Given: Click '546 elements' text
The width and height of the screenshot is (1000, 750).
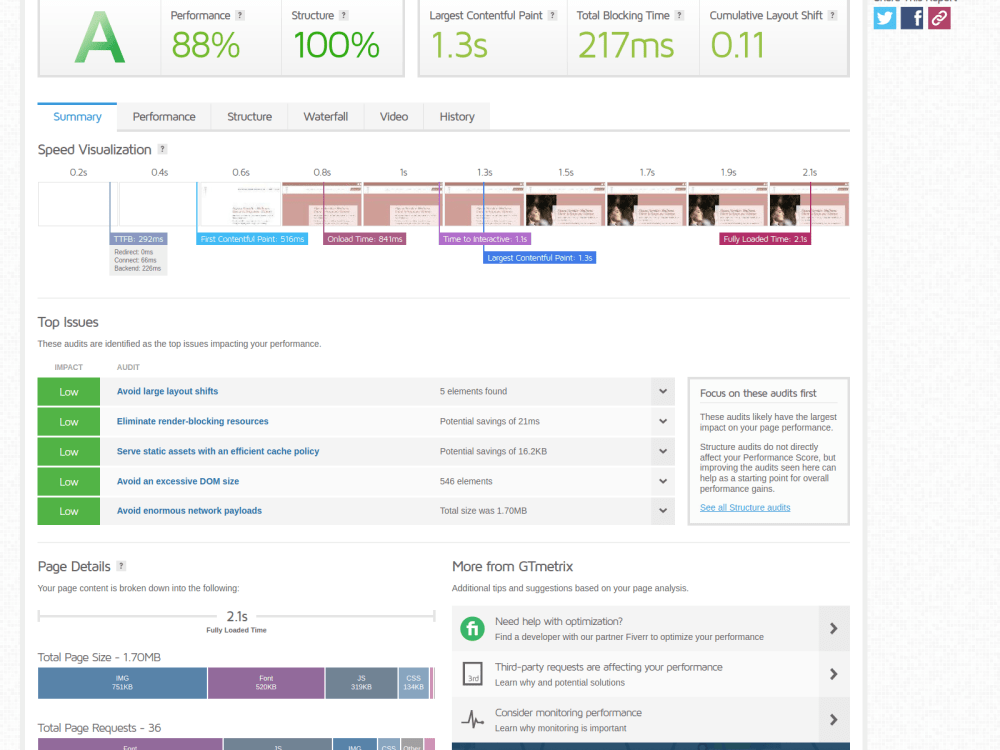Looking at the screenshot, I should pyautogui.click(x=466, y=482).
